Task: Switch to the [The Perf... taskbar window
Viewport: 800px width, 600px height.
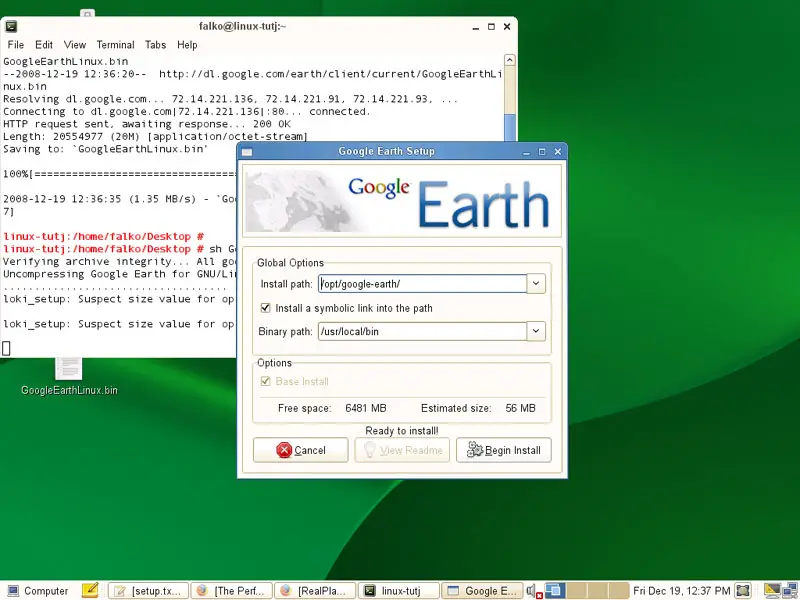Action: coord(232,591)
